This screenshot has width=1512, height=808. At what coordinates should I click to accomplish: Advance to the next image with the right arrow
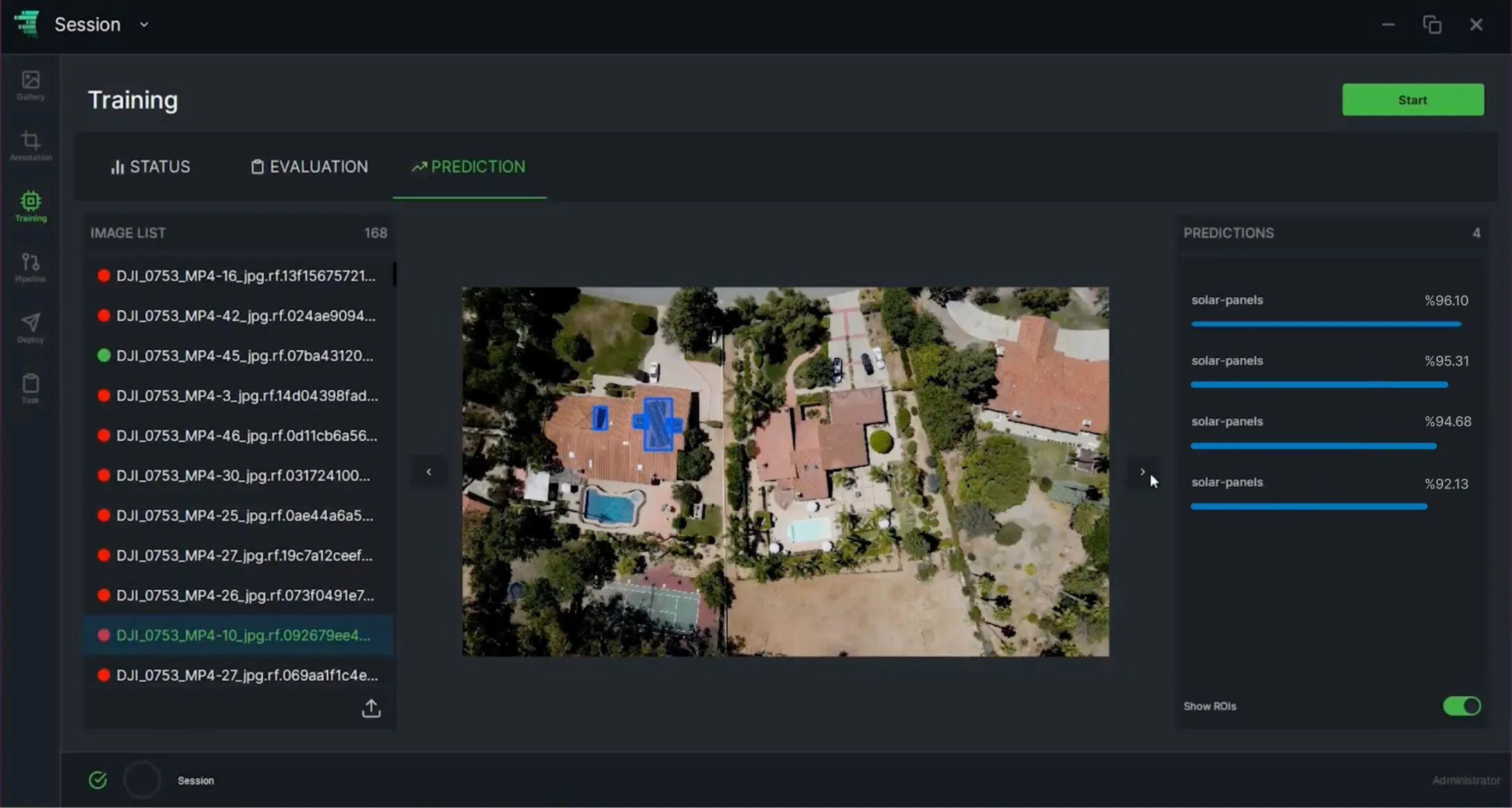1142,472
